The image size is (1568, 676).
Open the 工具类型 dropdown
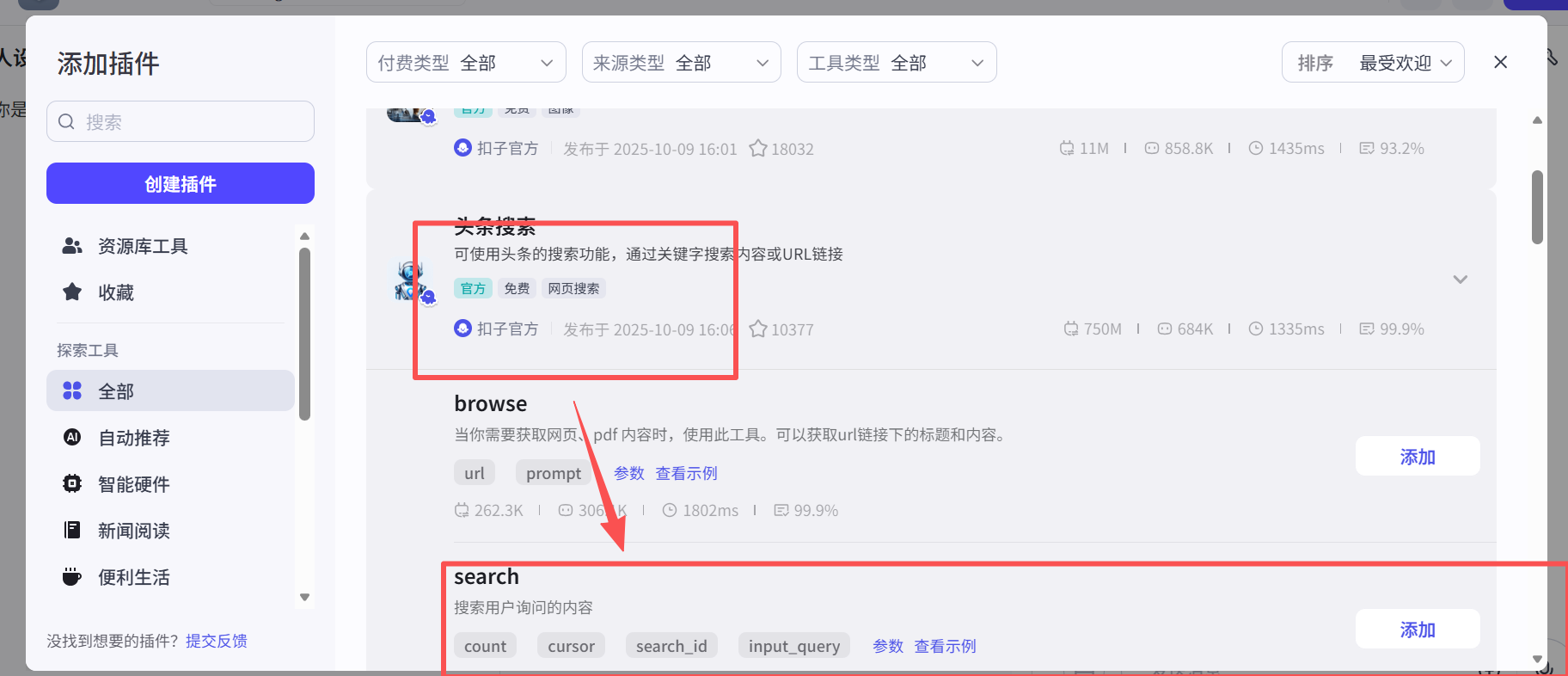point(897,62)
